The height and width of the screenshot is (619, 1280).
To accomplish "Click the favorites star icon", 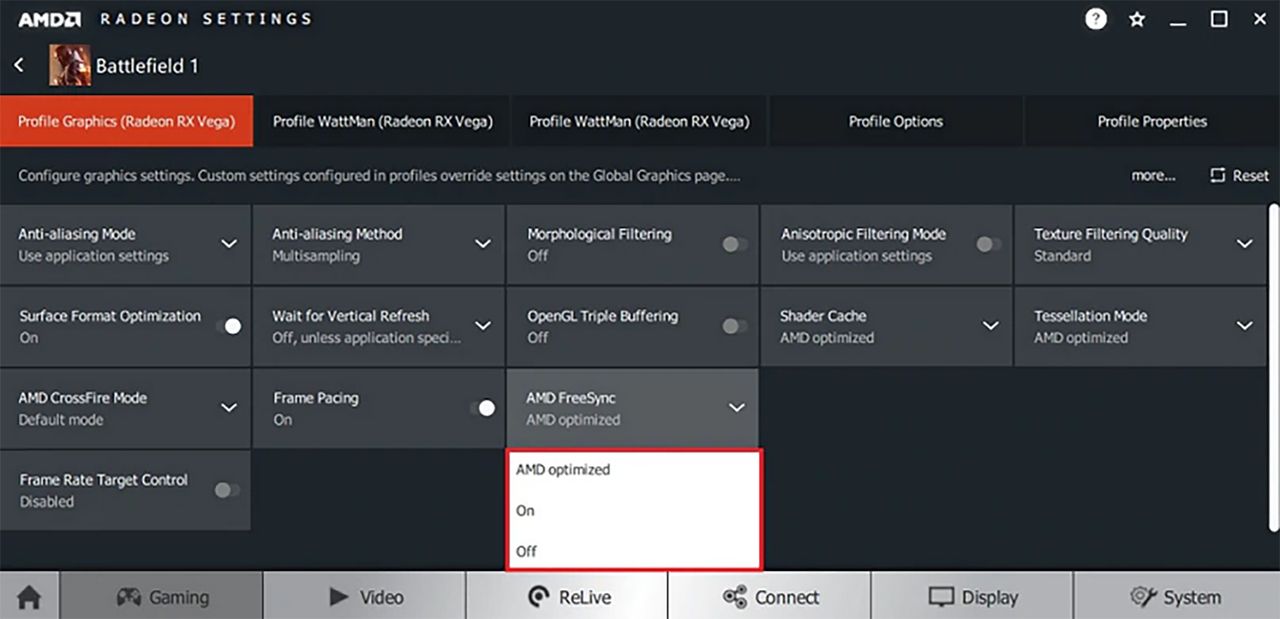I will [1137, 19].
